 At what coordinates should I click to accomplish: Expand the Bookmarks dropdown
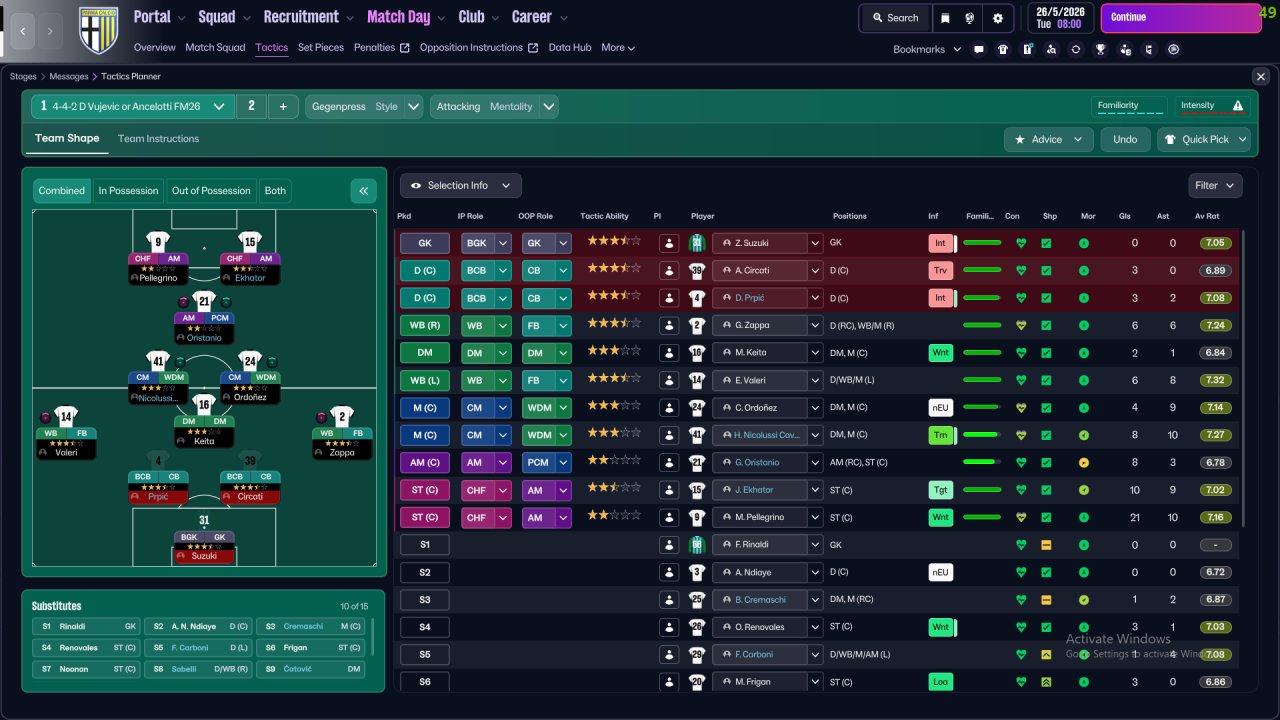pyautogui.click(x=927, y=49)
